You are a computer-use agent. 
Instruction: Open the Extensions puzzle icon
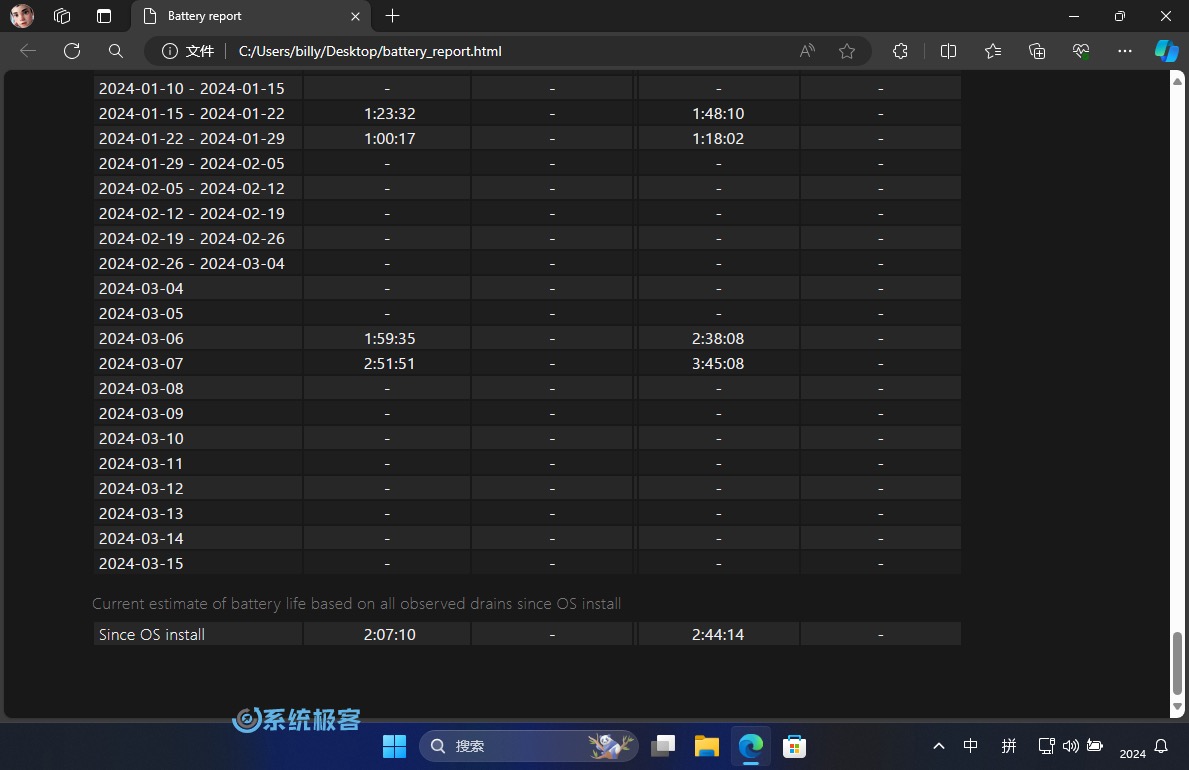(x=900, y=51)
